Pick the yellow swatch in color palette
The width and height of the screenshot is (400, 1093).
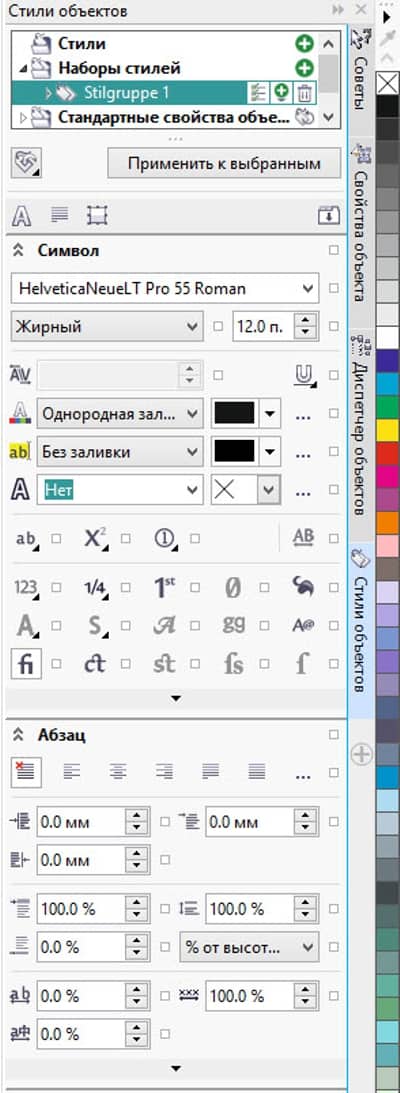[387, 430]
